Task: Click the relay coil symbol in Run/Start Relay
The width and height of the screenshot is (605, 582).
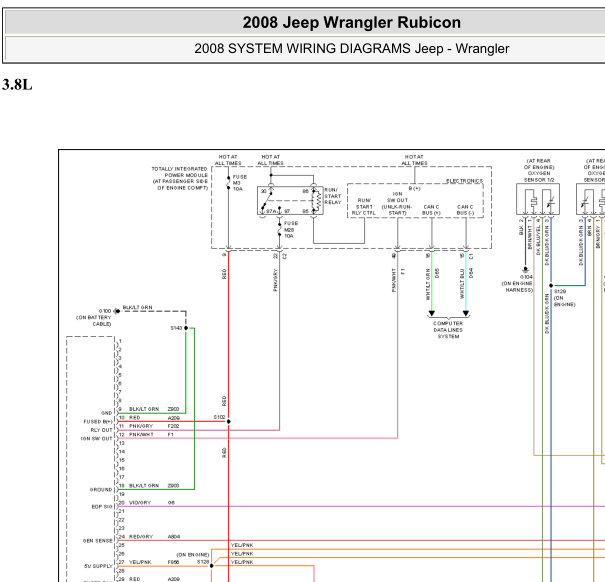Action: 318,201
